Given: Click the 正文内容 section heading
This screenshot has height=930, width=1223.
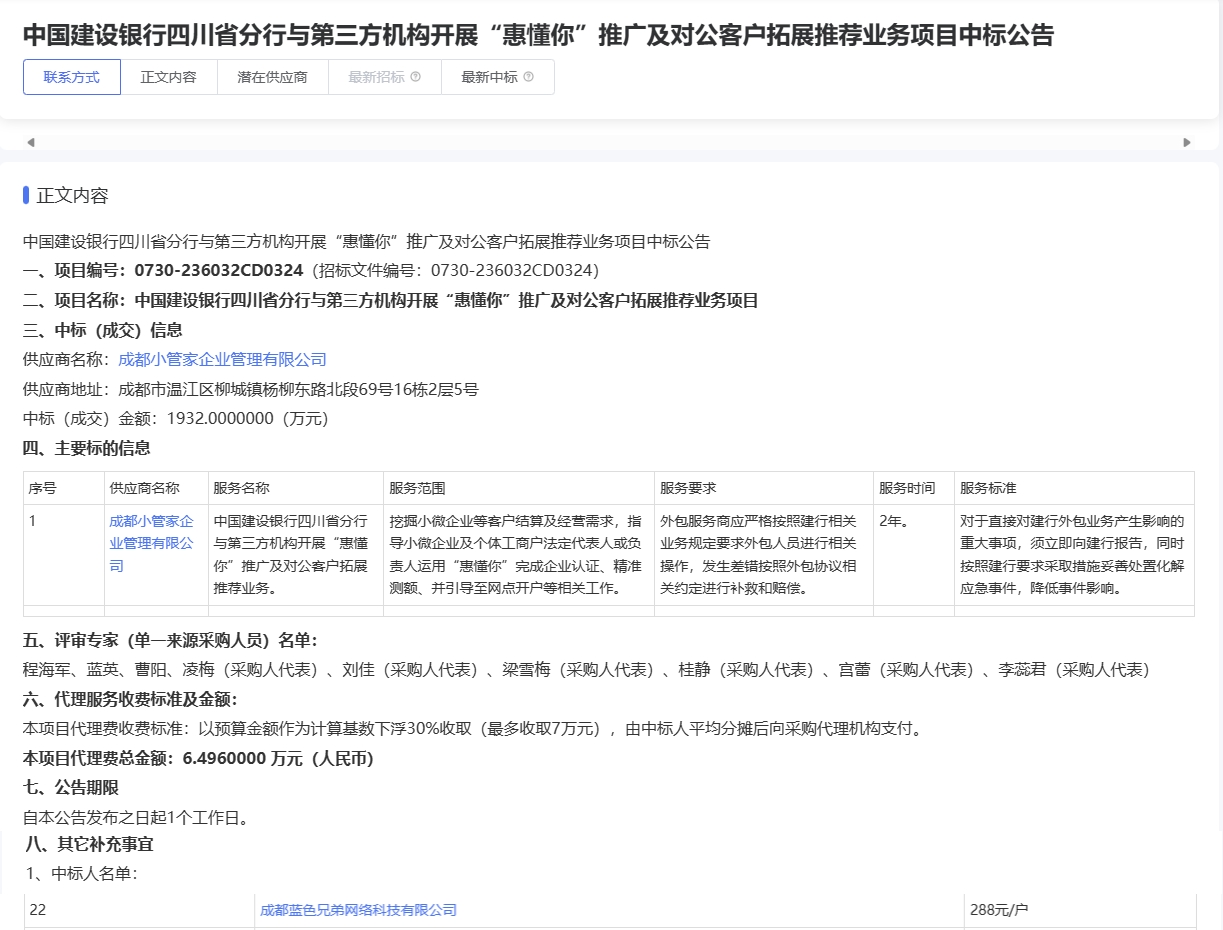Looking at the screenshot, I should (73, 196).
